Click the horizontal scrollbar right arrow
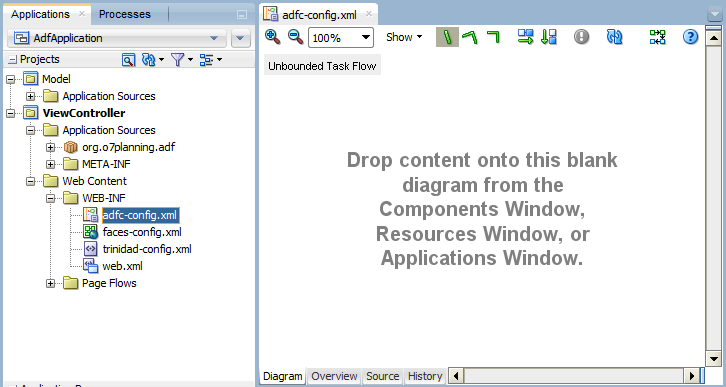 tap(692, 376)
